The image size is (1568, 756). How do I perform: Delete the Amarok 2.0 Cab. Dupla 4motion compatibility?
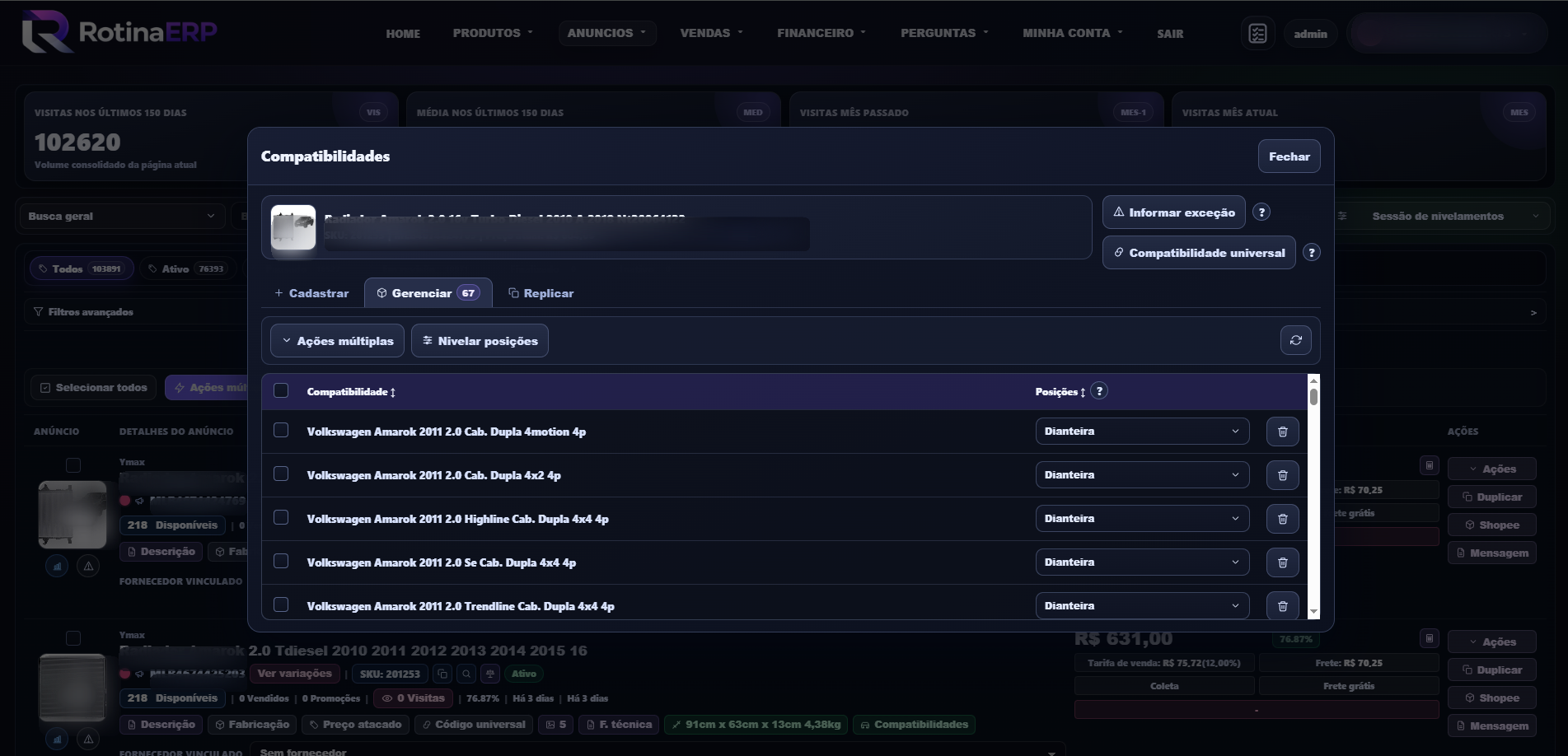click(1282, 432)
